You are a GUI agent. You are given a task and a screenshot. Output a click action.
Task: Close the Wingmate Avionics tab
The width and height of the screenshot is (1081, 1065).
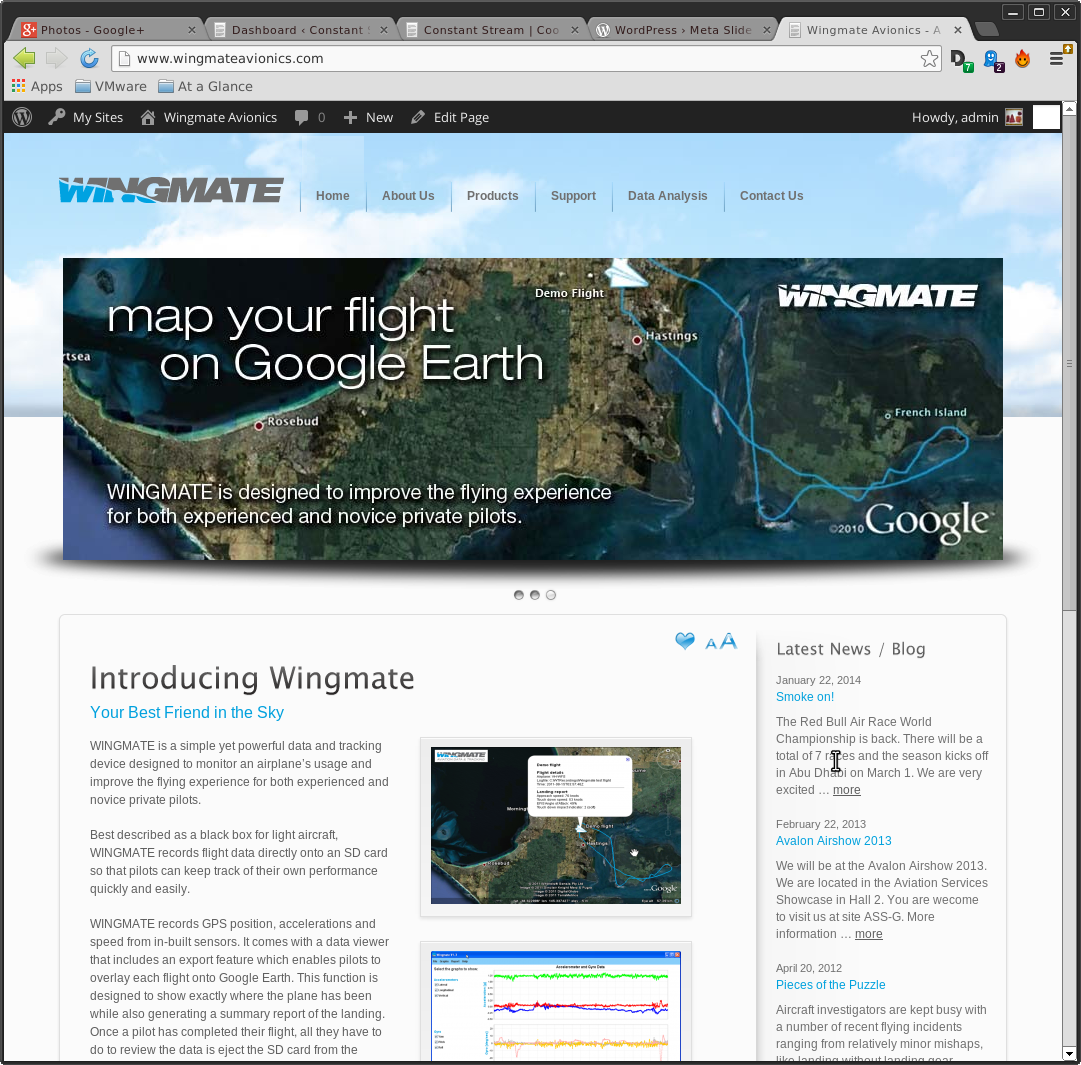point(958,30)
